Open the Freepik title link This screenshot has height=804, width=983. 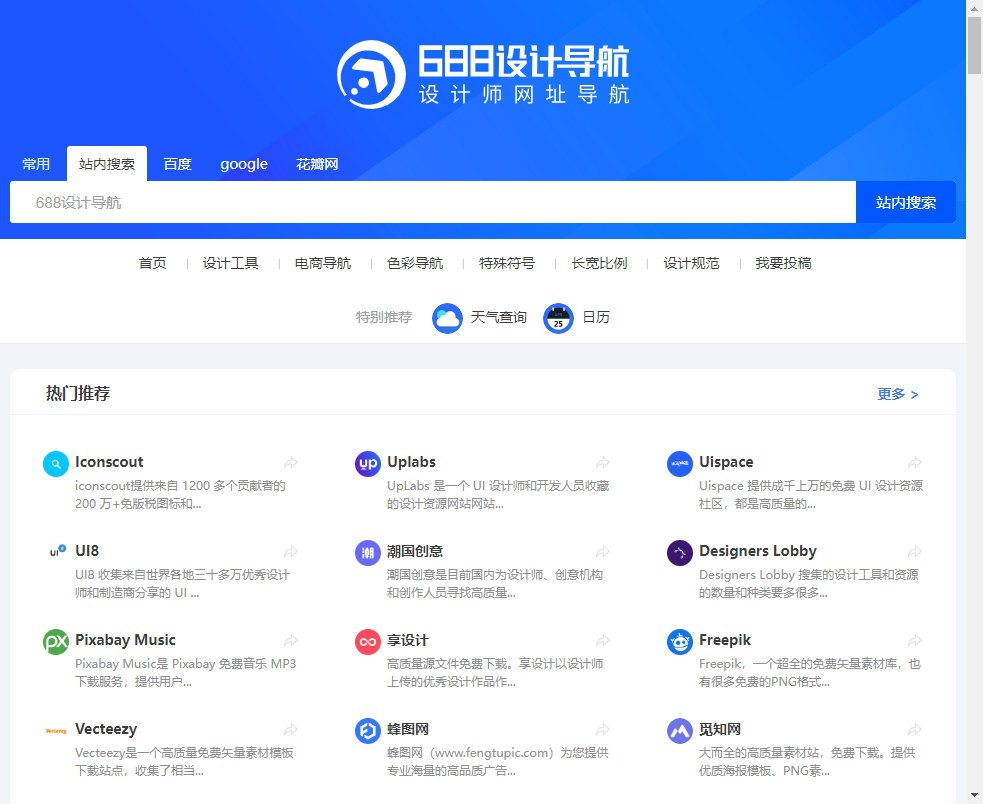(x=725, y=640)
